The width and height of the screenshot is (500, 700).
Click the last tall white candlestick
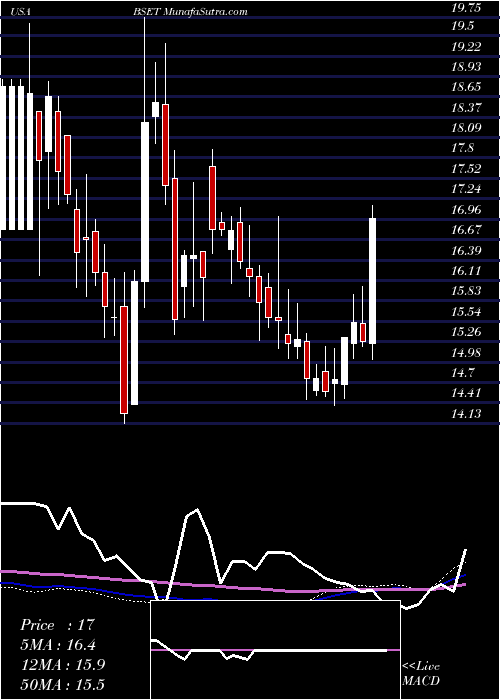coord(372,281)
